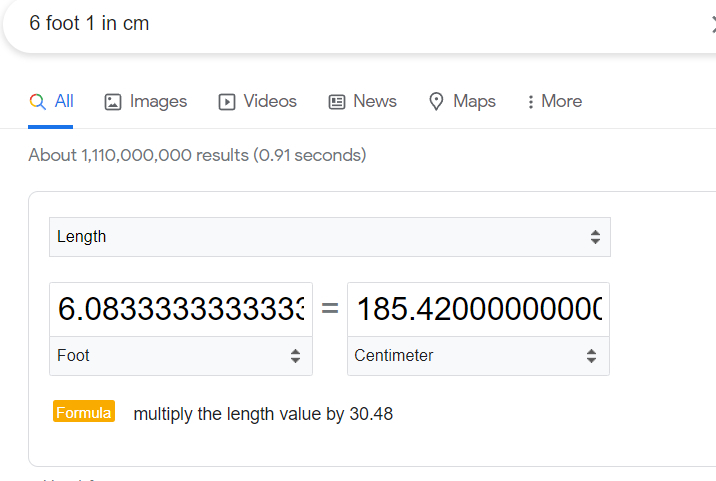The height and width of the screenshot is (481, 716).
Task: Clear the search query with X
Action: (x=712, y=25)
